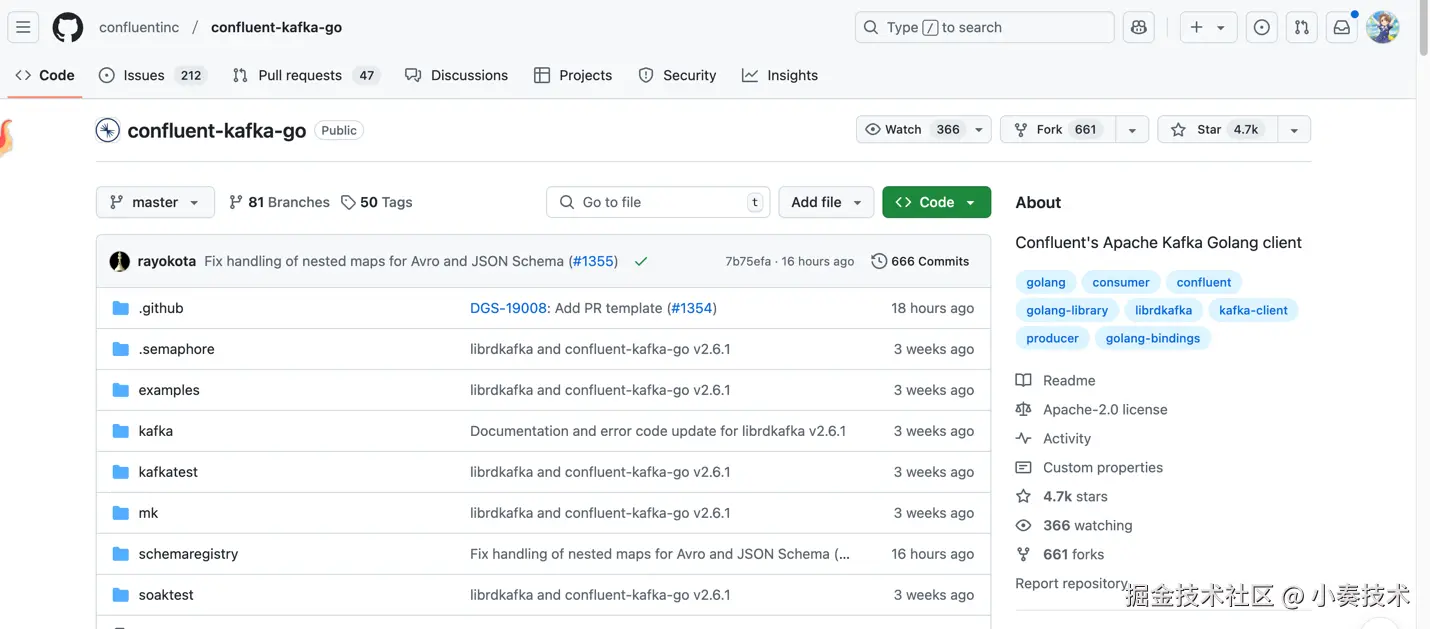
Task: Expand the Fork options dropdown arrow
Action: click(1132, 129)
